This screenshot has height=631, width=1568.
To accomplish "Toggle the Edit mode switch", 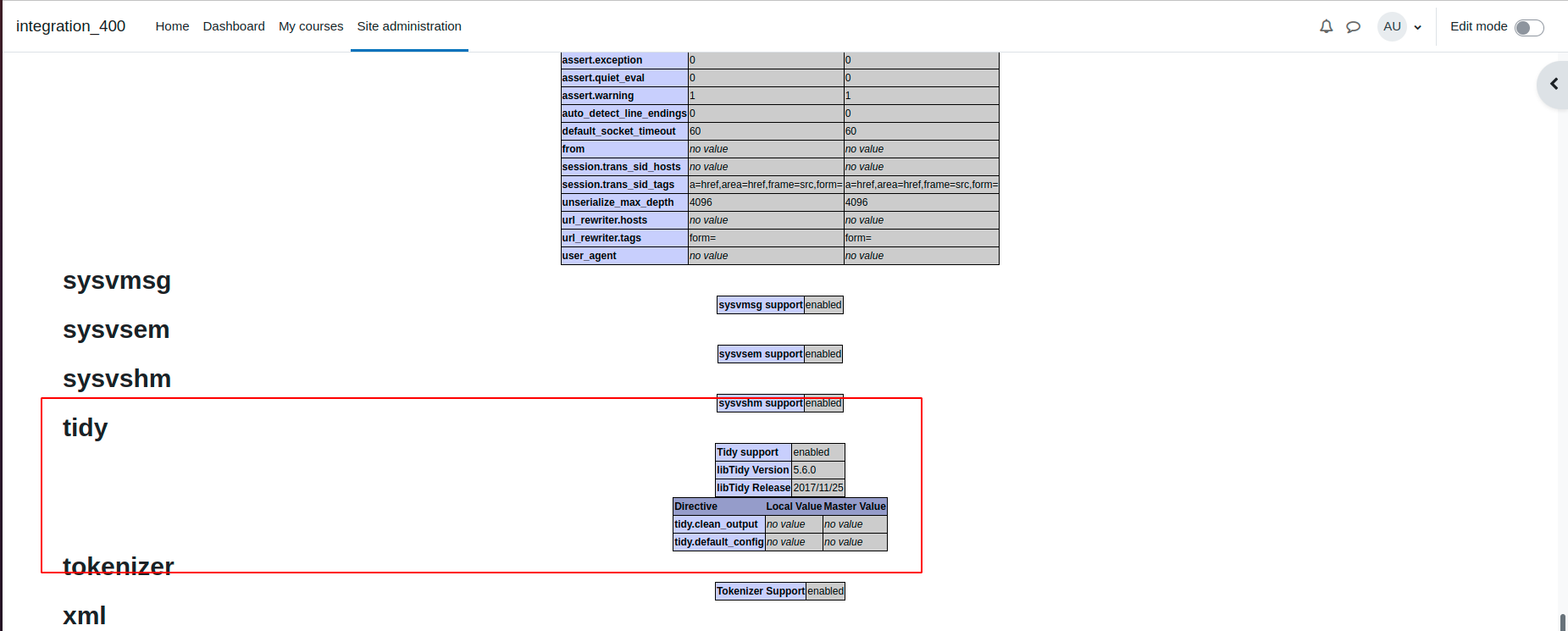I will tap(1529, 27).
